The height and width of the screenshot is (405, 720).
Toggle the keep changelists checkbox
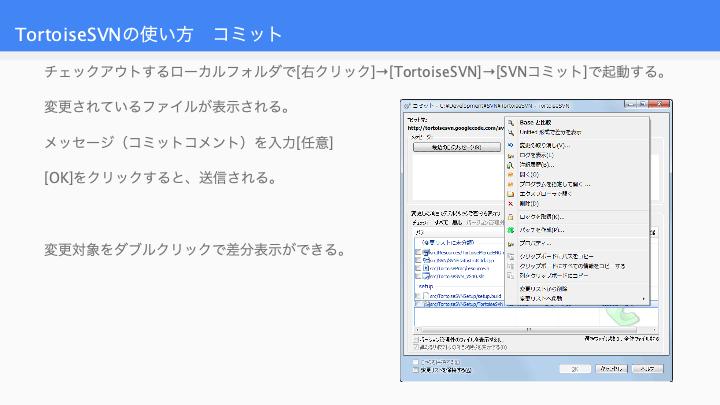click(416, 370)
